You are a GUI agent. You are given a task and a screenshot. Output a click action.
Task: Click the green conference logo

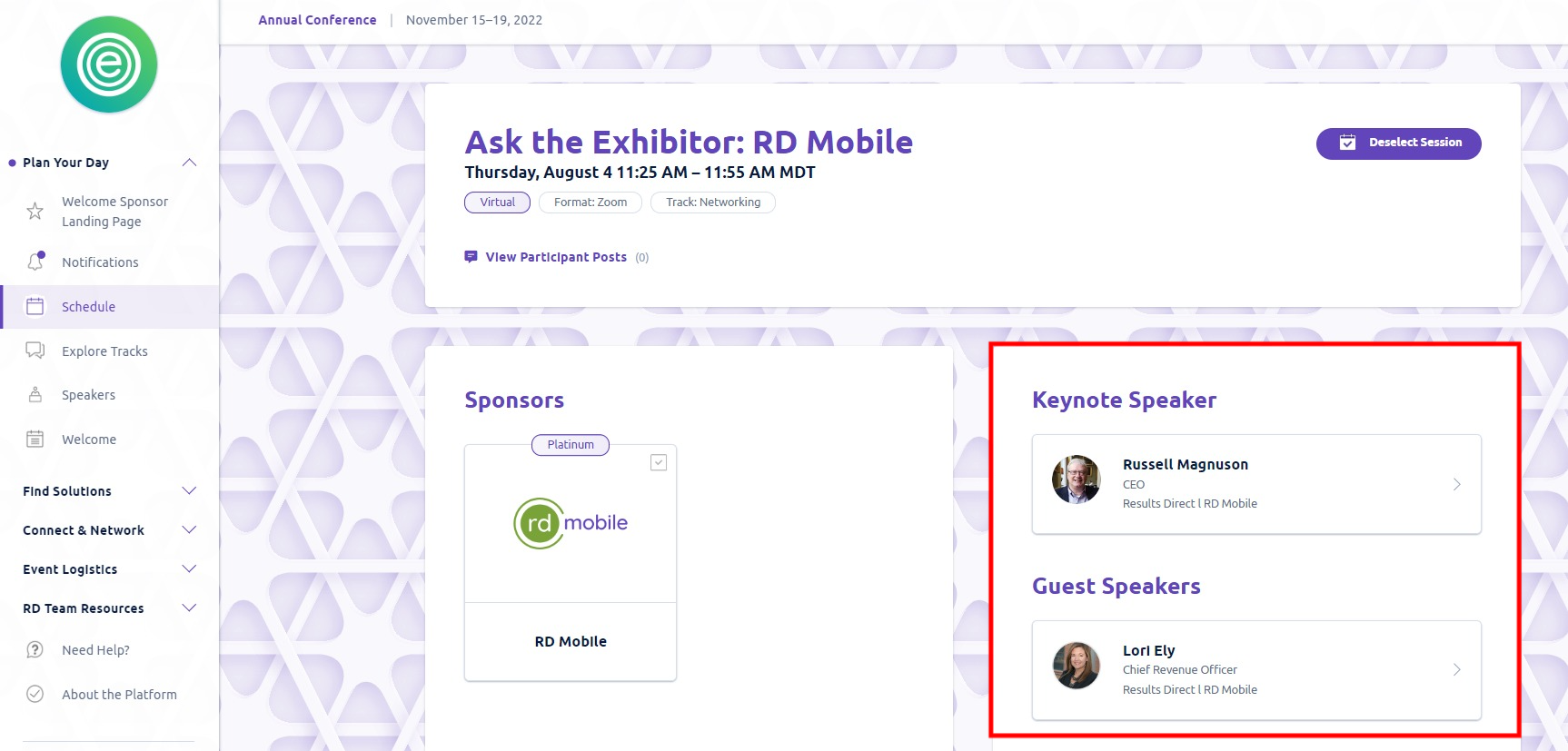(109, 64)
